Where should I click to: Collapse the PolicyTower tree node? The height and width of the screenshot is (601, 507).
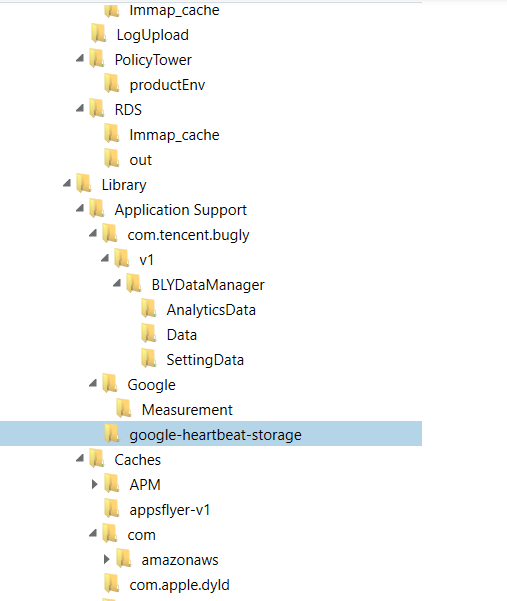tap(80, 58)
